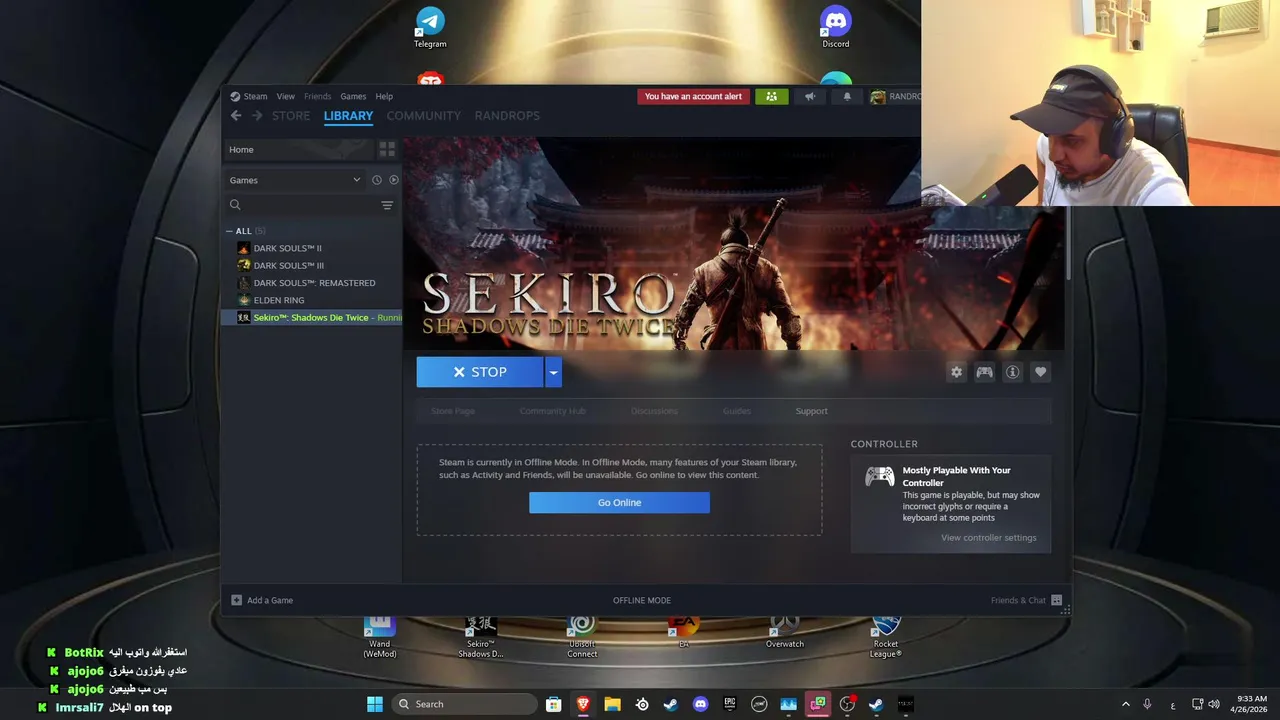
Task: Click Add a Game
Action: 262,600
